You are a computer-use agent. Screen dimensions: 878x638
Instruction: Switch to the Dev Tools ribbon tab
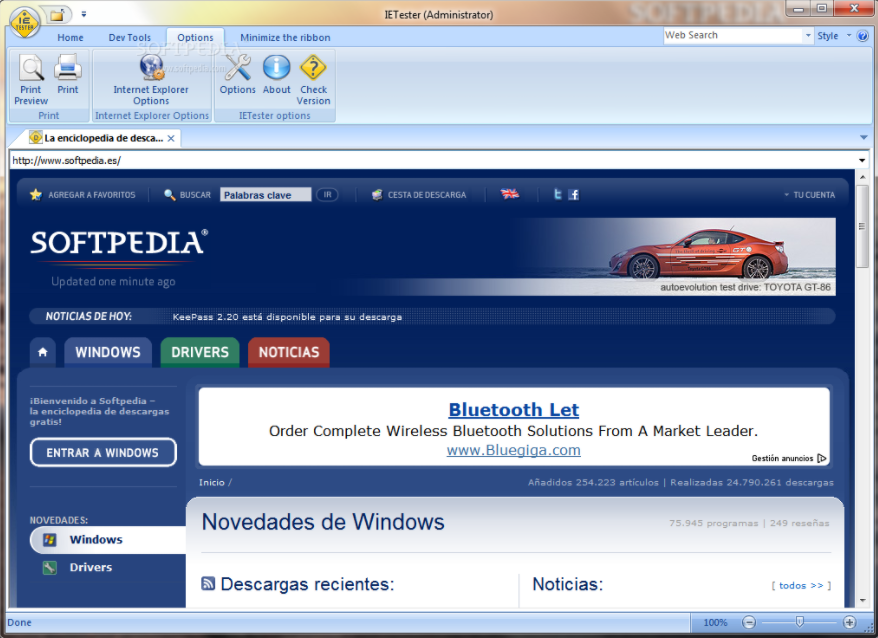tap(129, 38)
